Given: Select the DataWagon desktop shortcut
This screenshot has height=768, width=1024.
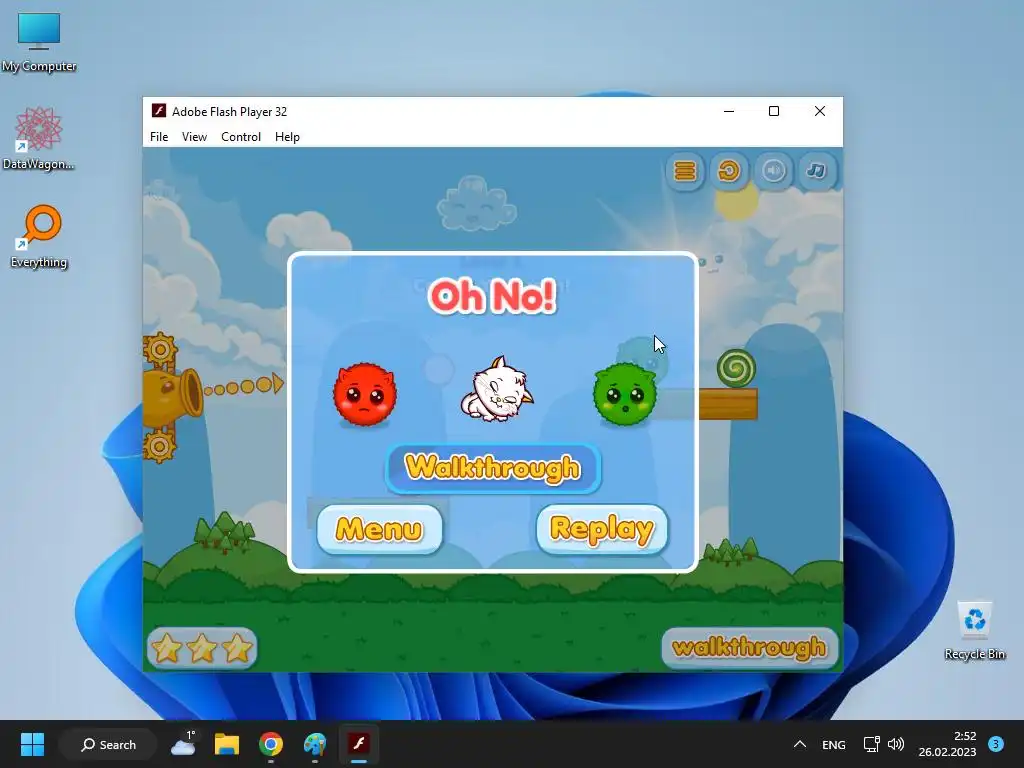Looking at the screenshot, I should 39,138.
